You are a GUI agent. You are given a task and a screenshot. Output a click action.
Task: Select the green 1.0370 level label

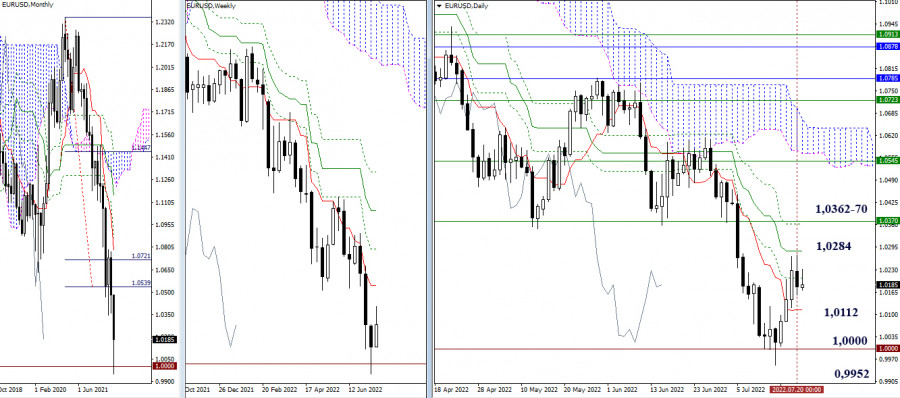(x=888, y=221)
